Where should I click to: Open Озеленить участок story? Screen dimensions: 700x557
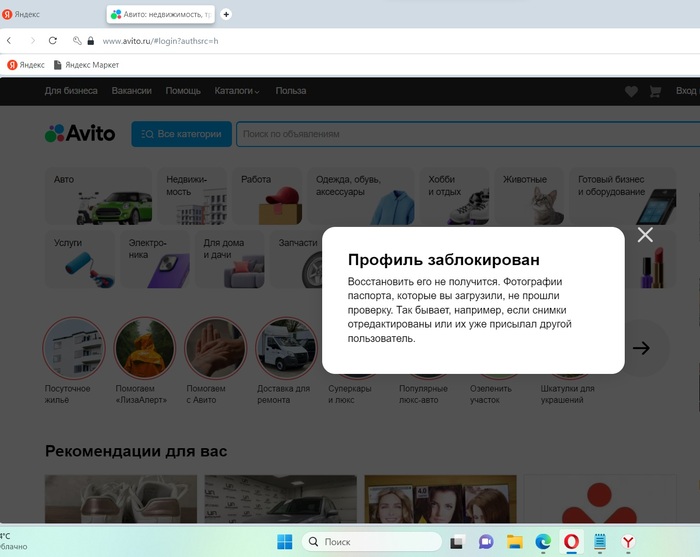[491, 394]
